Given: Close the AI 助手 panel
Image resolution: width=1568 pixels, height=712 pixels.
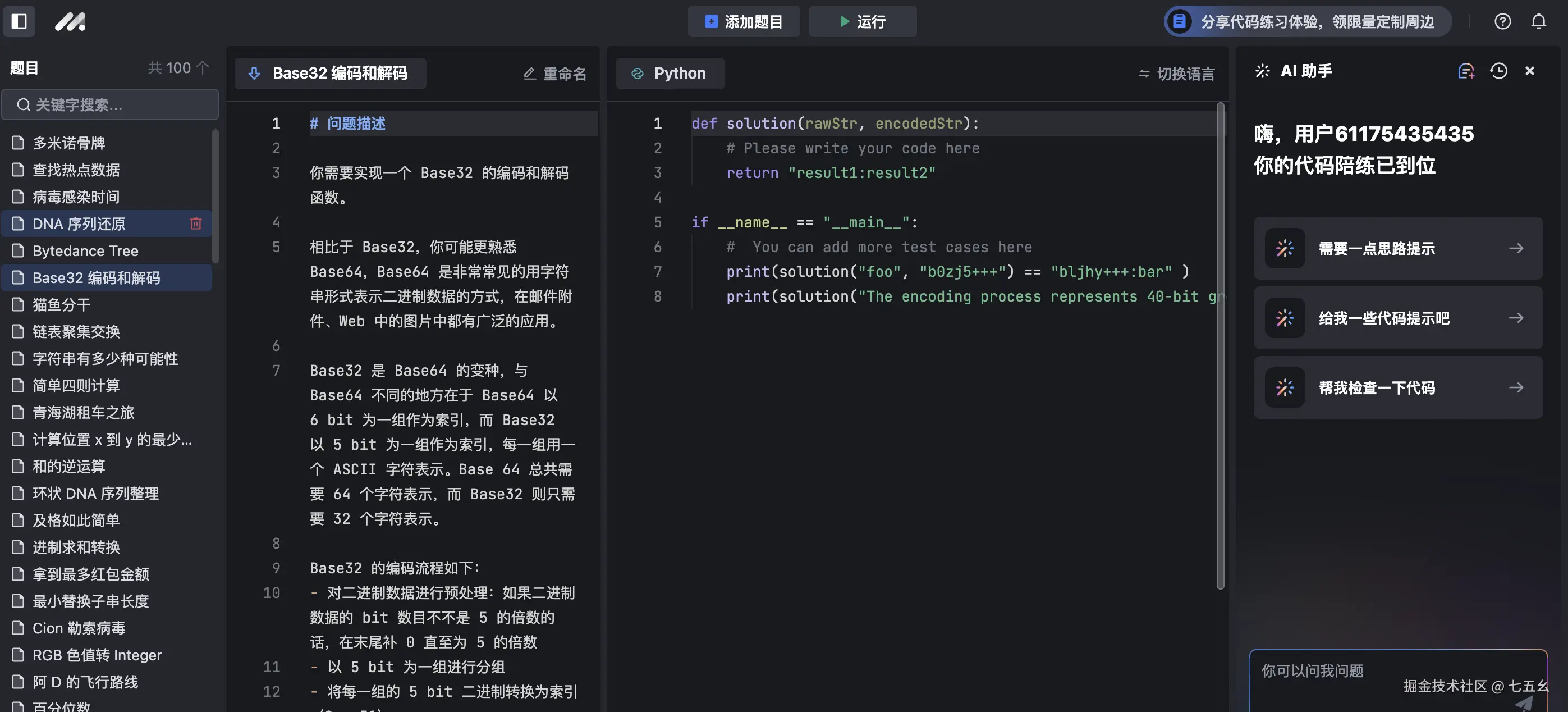Looking at the screenshot, I should tap(1530, 71).
